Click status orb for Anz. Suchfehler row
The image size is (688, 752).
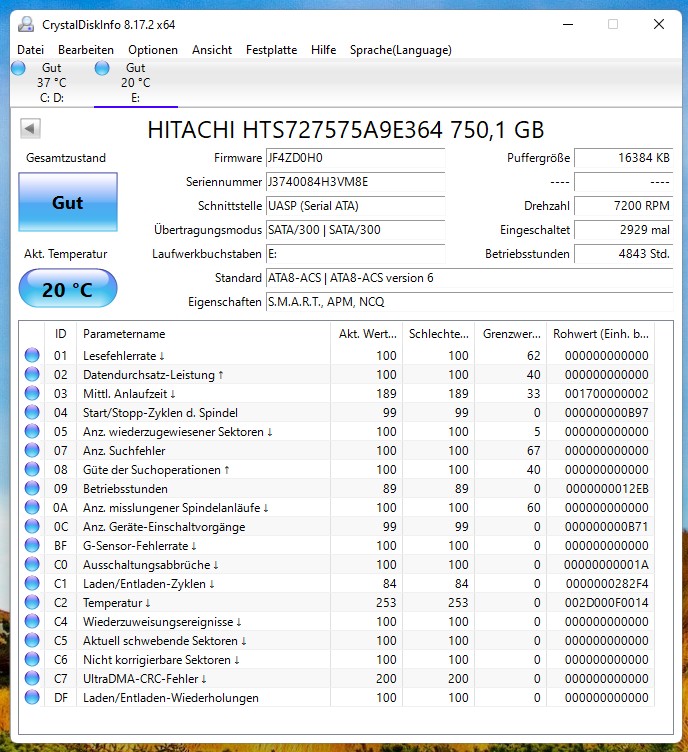pyautogui.click(x=32, y=450)
